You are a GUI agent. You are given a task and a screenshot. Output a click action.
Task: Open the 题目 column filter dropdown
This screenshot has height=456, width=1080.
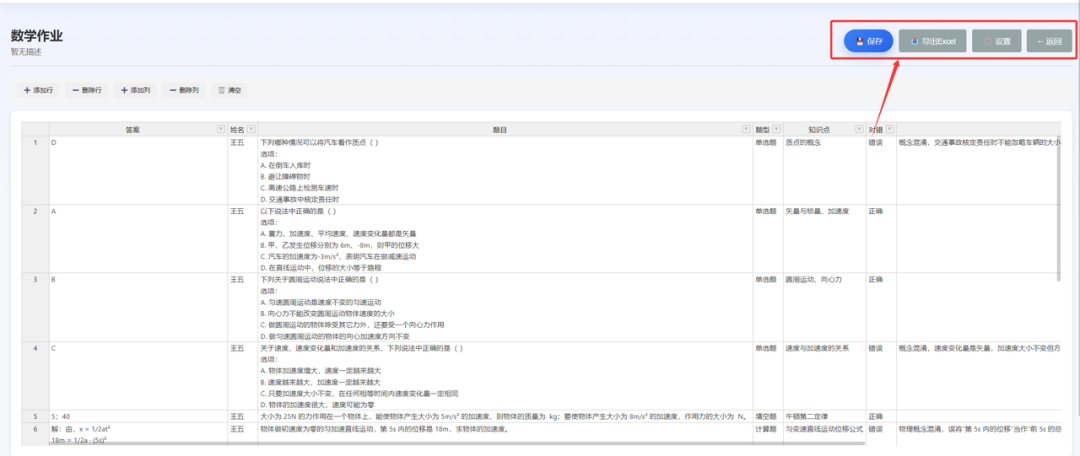[x=746, y=129]
